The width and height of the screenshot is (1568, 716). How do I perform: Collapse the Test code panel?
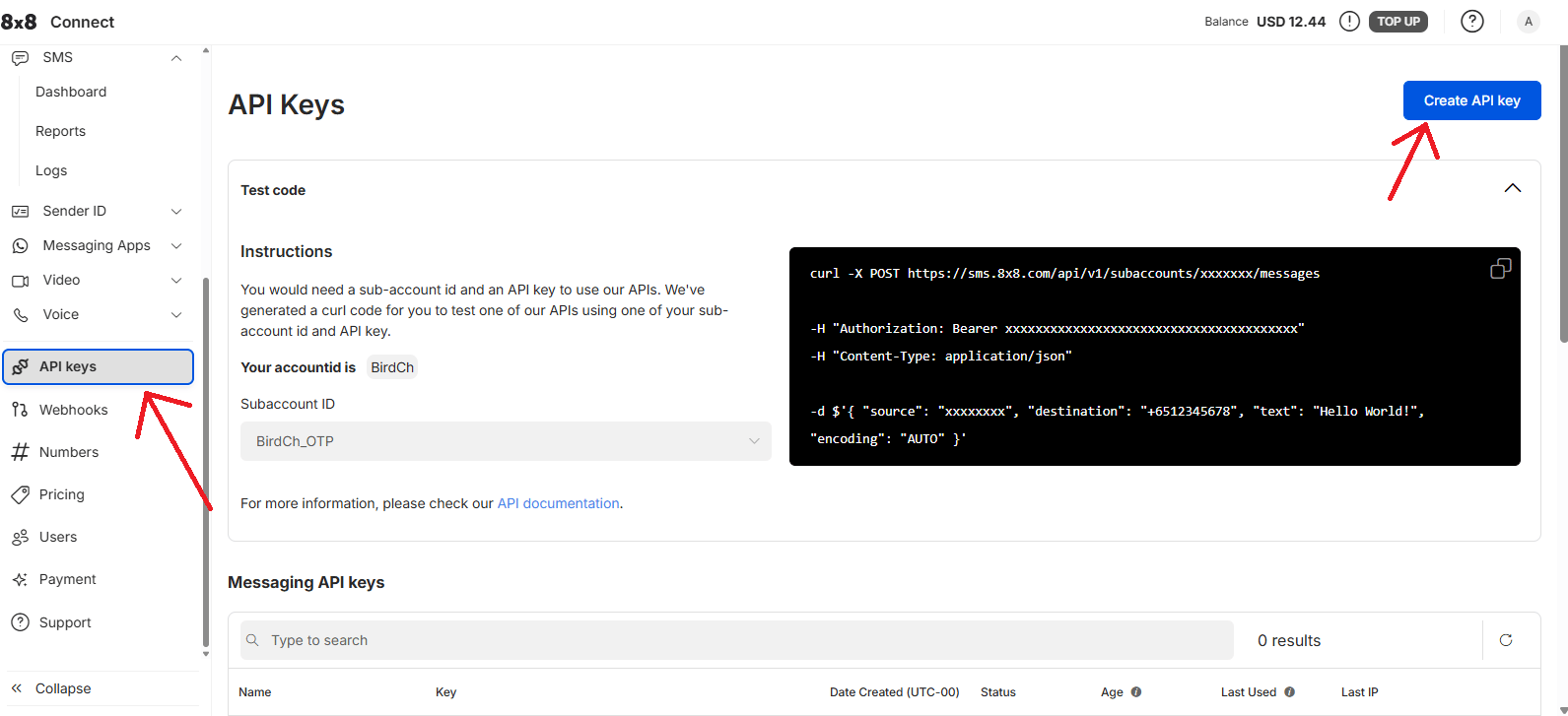tap(1513, 188)
